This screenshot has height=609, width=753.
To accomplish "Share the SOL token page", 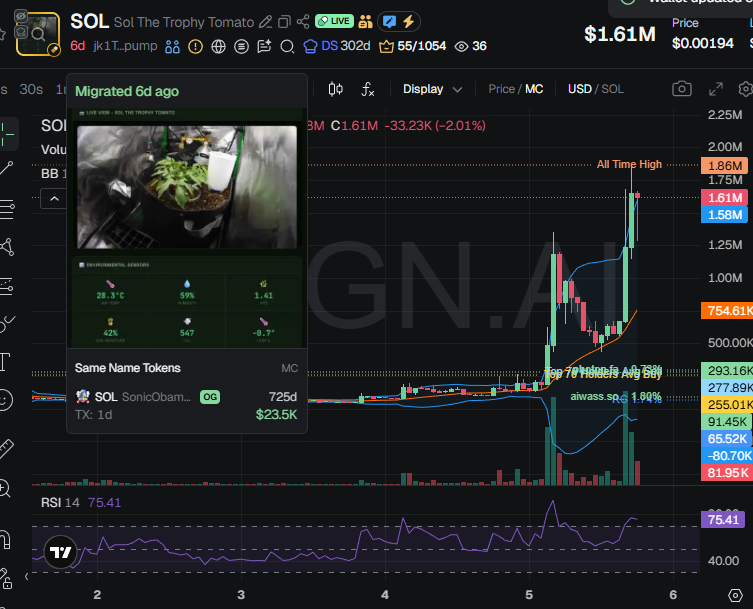I will click(303, 22).
